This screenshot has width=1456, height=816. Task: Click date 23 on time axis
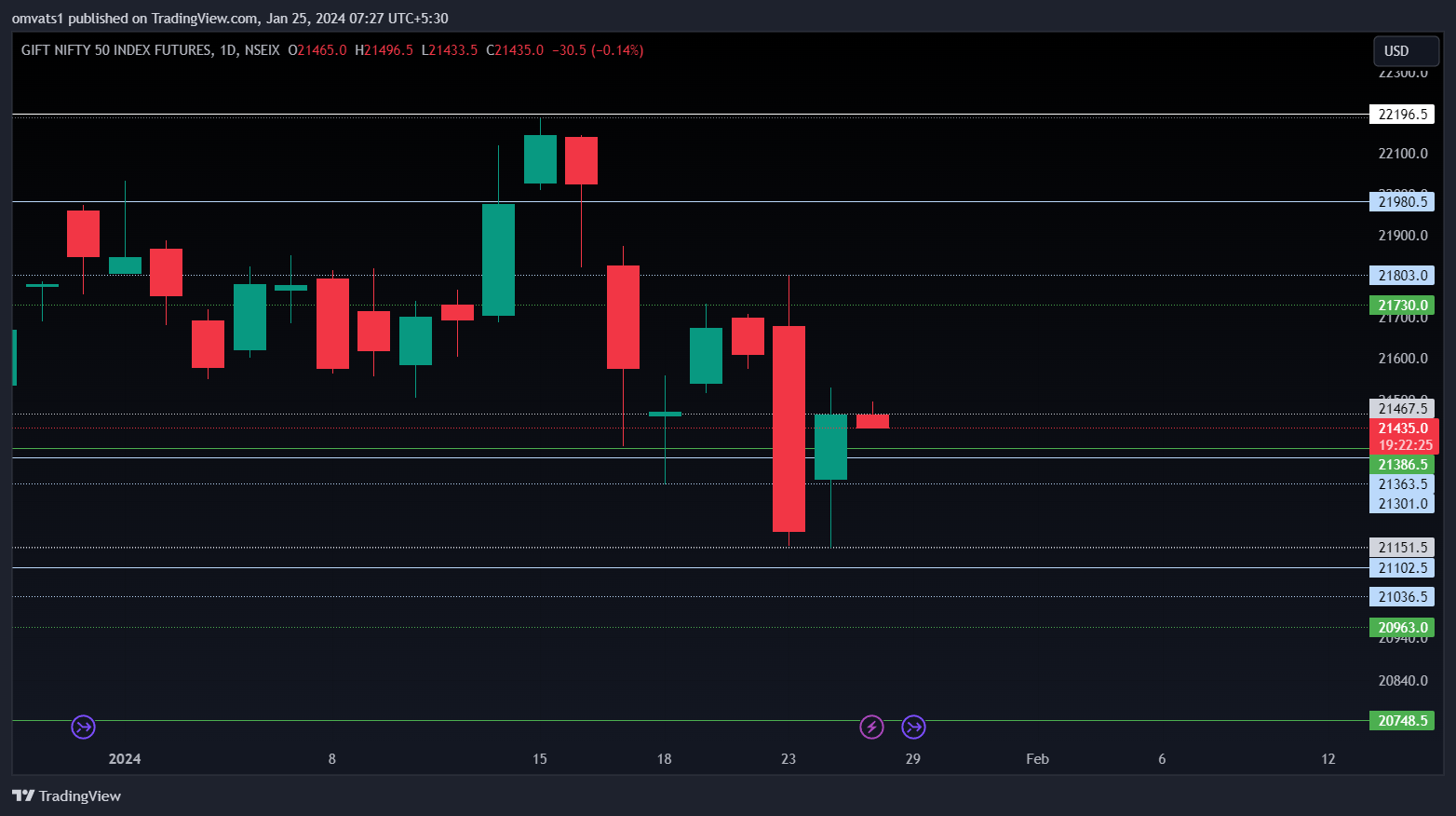pyautogui.click(x=789, y=758)
